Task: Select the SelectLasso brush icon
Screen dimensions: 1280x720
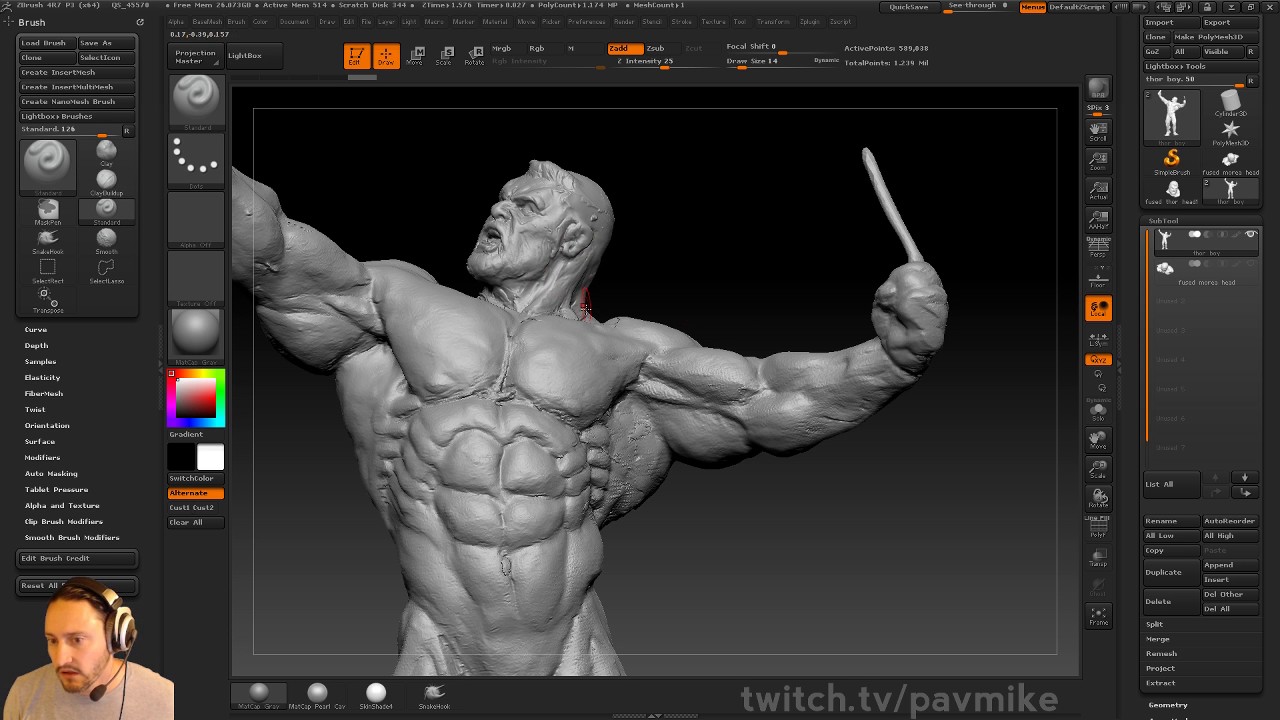Action: point(106,270)
